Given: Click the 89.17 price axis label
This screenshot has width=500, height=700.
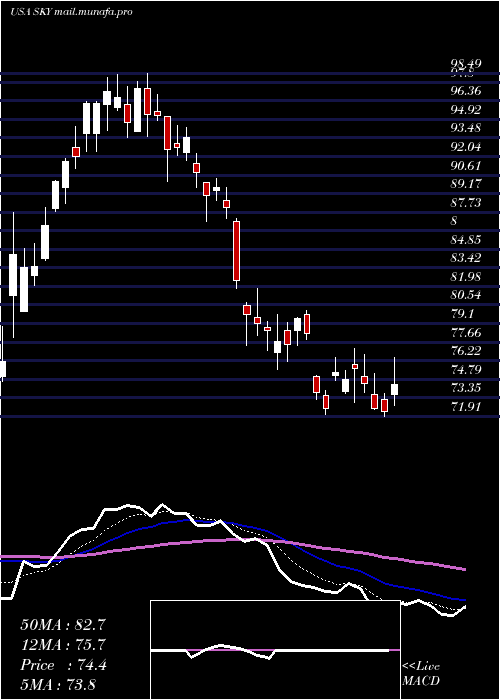Looking at the screenshot, I should [x=466, y=184].
